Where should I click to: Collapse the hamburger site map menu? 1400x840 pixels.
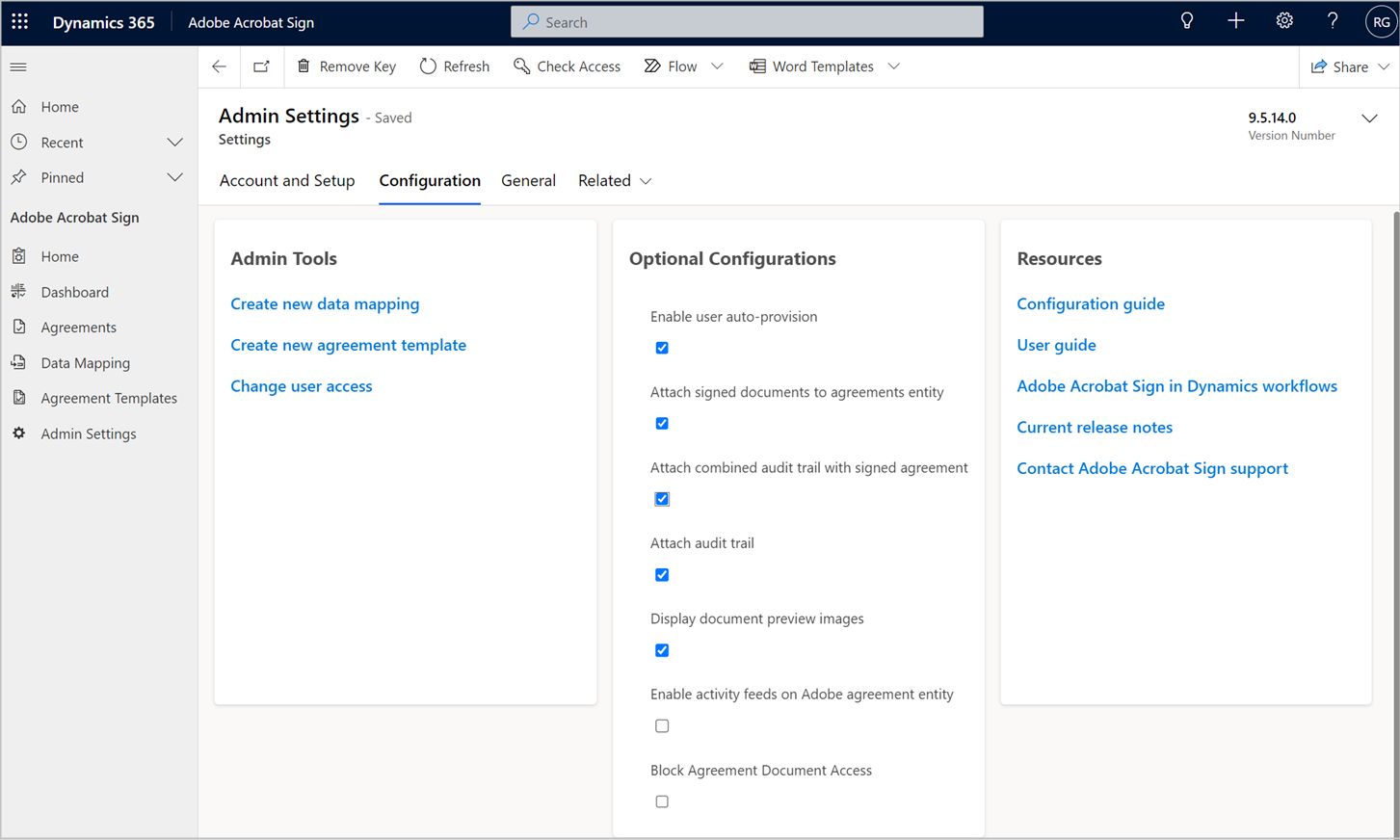pyautogui.click(x=18, y=66)
